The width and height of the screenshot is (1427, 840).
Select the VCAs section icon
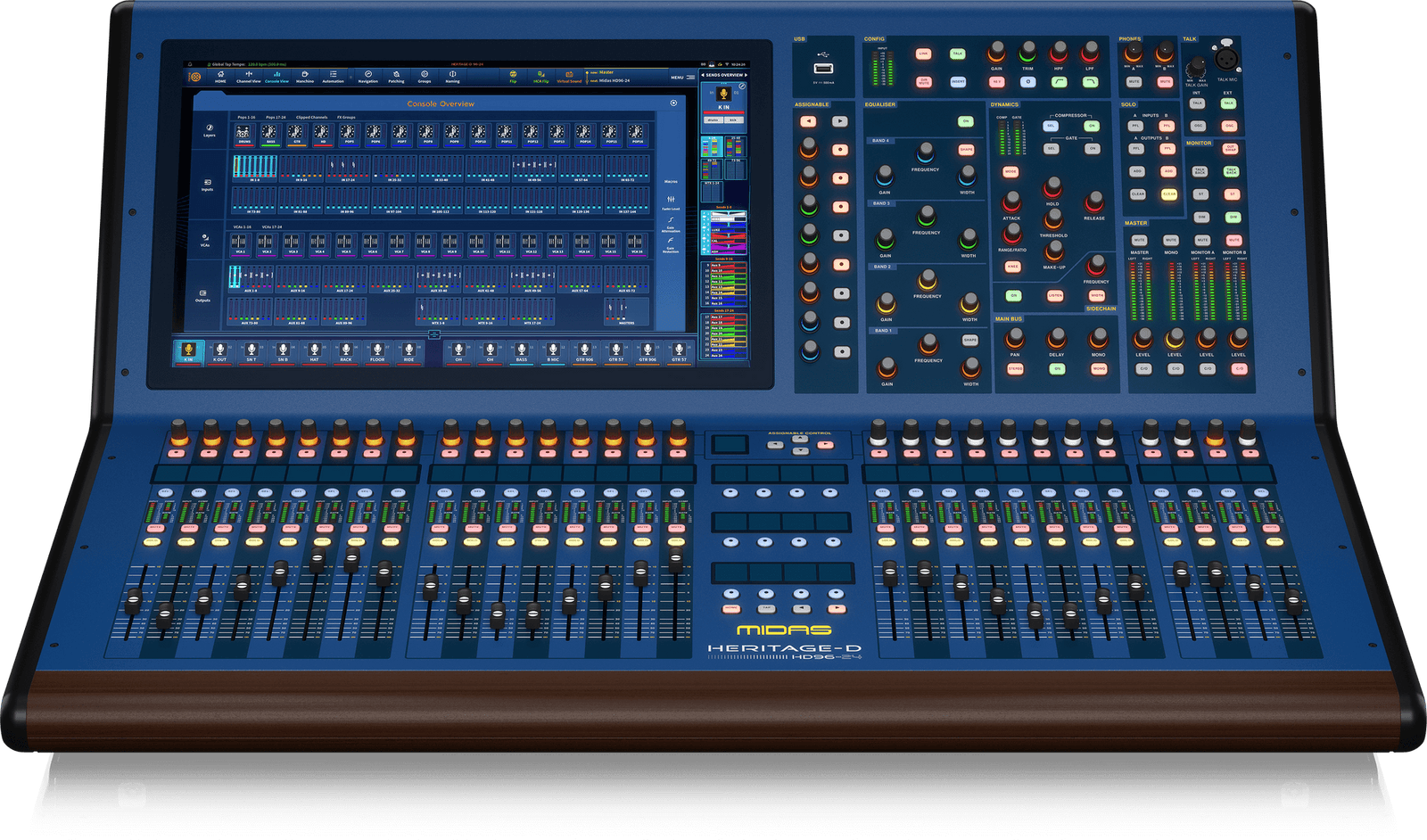pyautogui.click(x=205, y=240)
